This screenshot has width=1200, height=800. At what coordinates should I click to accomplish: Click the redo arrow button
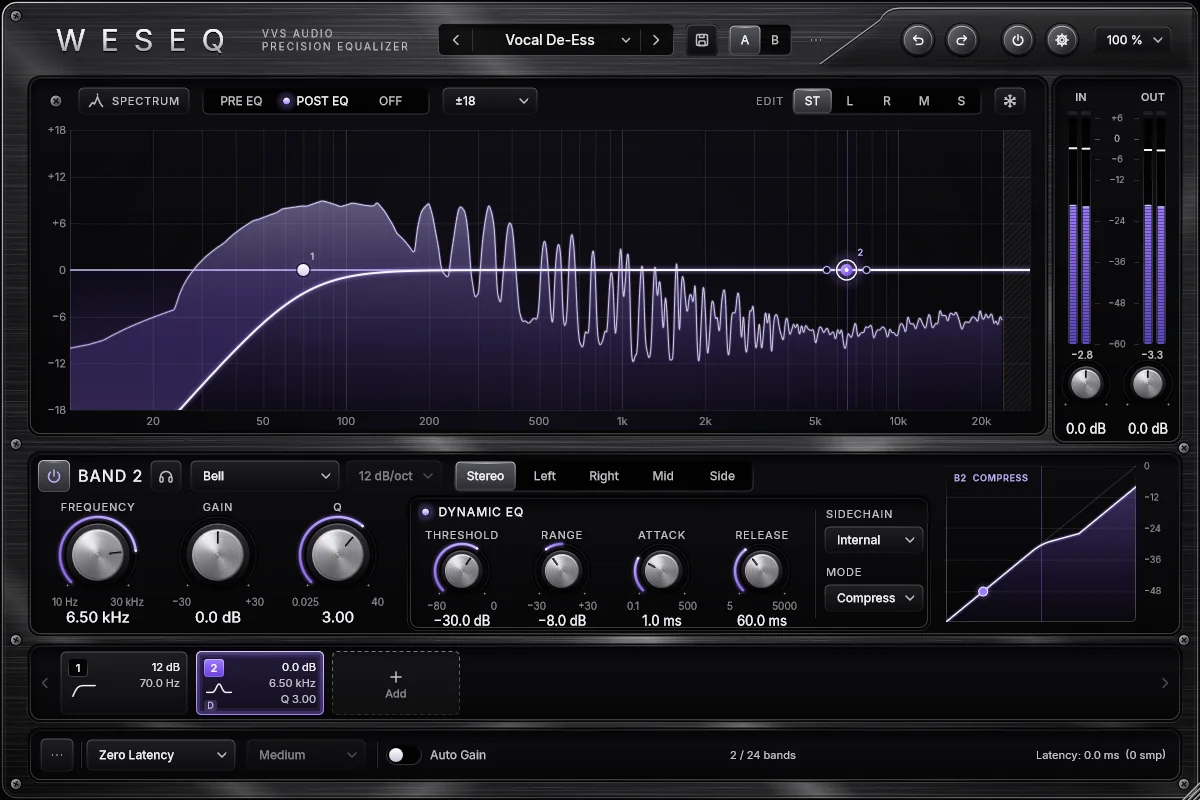click(x=962, y=40)
